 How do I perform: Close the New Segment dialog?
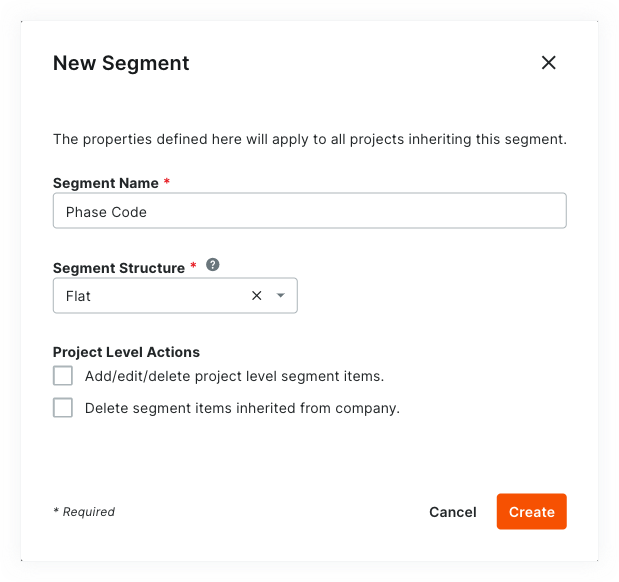(x=548, y=63)
